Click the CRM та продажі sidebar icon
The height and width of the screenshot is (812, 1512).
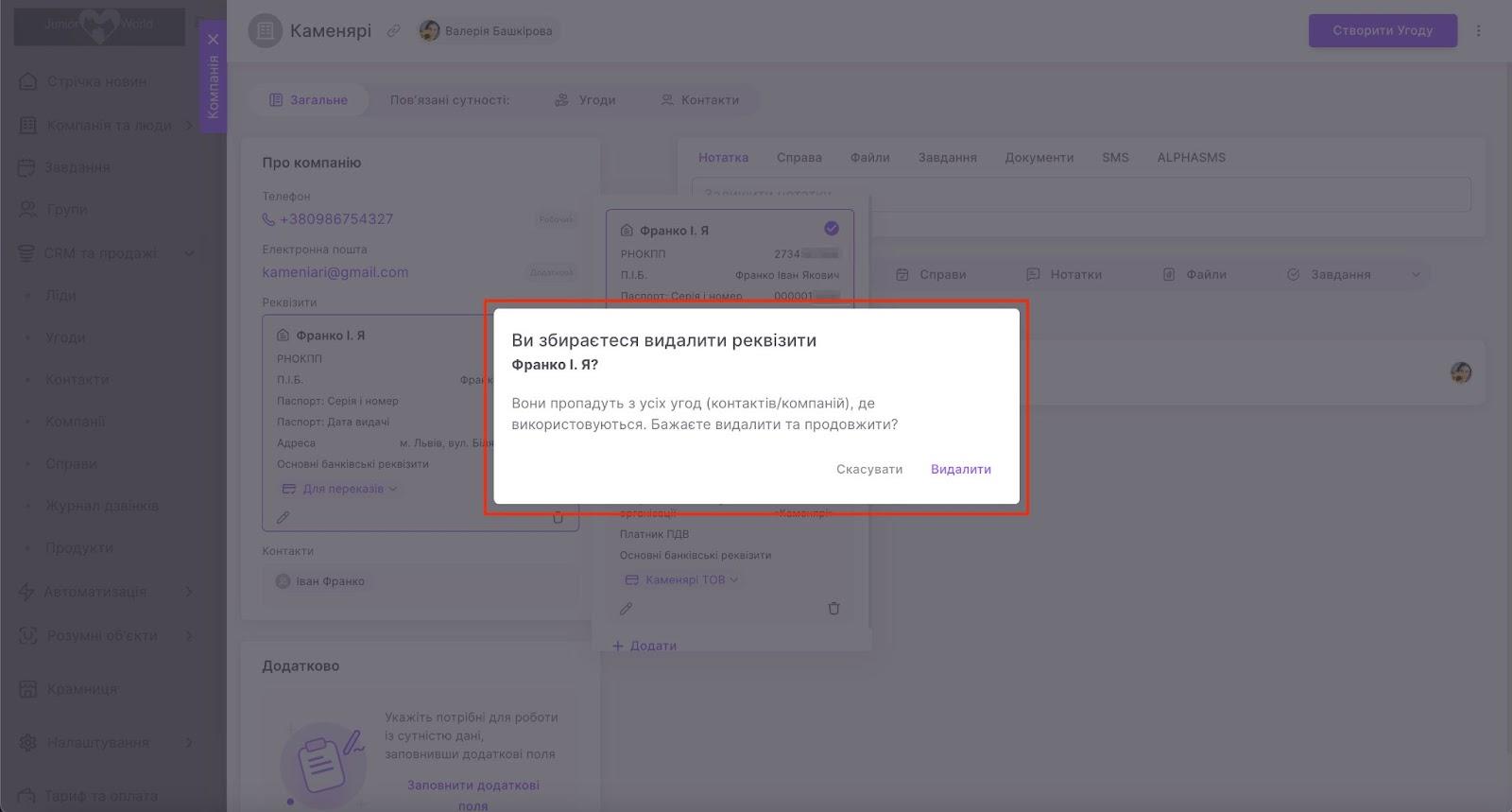click(26, 252)
